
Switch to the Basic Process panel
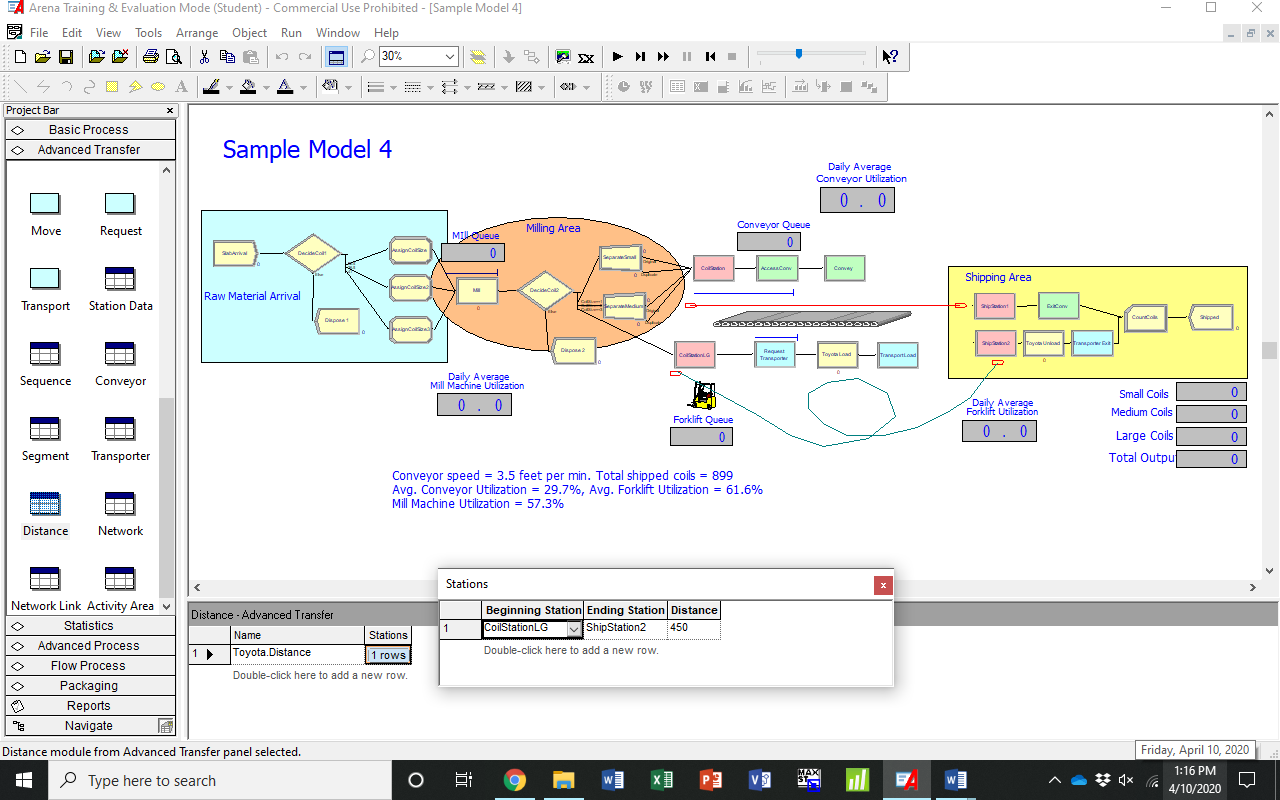pyautogui.click(x=90, y=129)
